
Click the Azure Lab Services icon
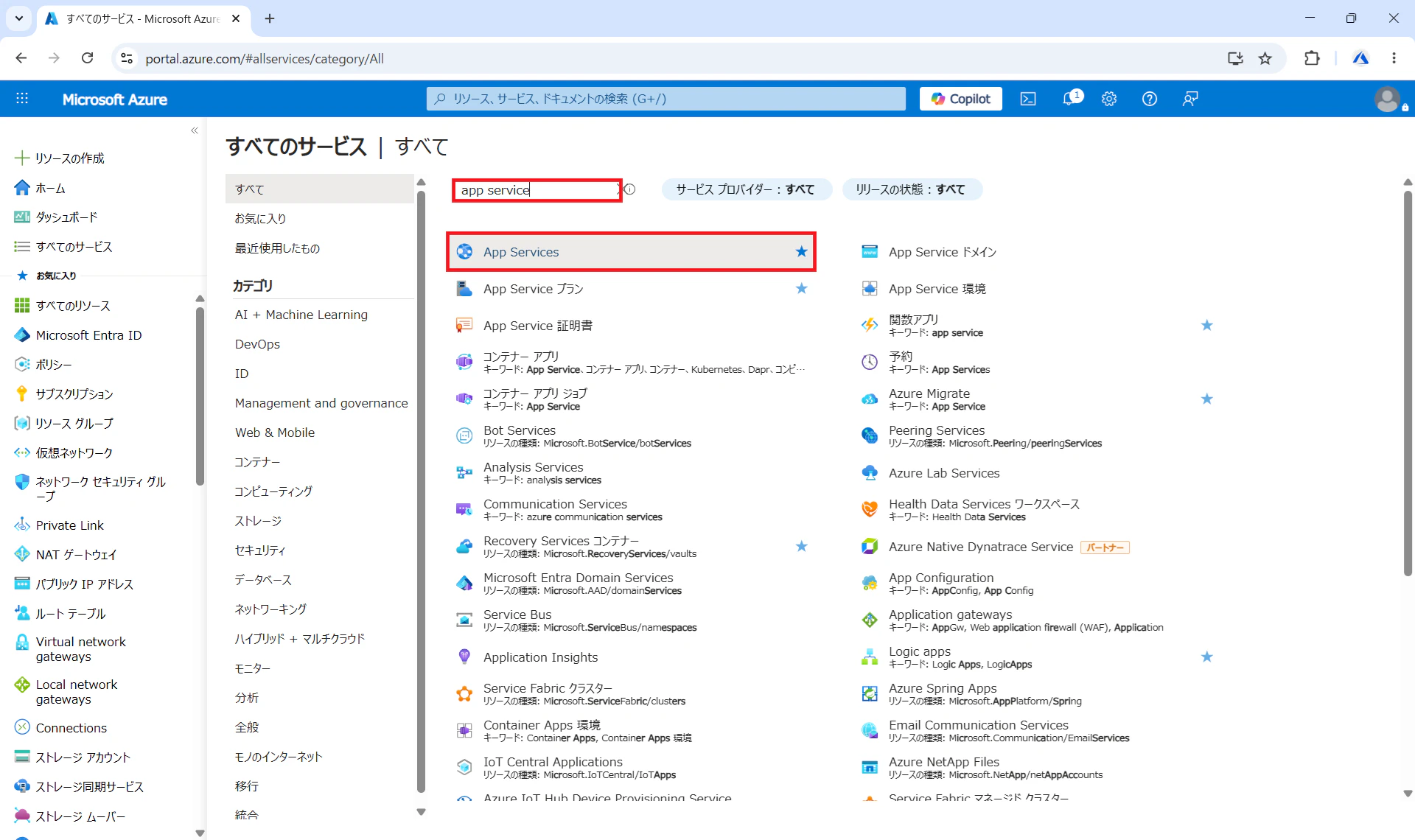coord(870,473)
